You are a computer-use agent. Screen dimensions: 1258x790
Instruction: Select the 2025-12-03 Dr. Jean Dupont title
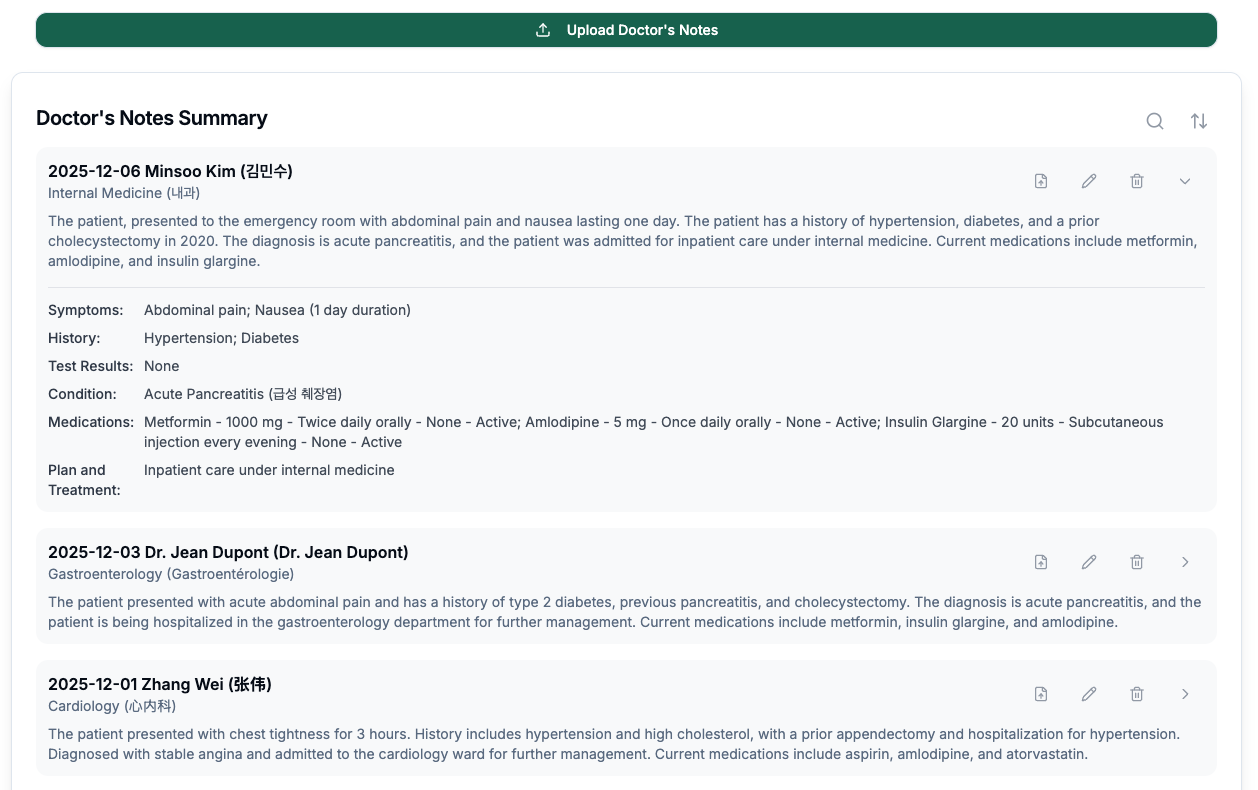point(228,552)
